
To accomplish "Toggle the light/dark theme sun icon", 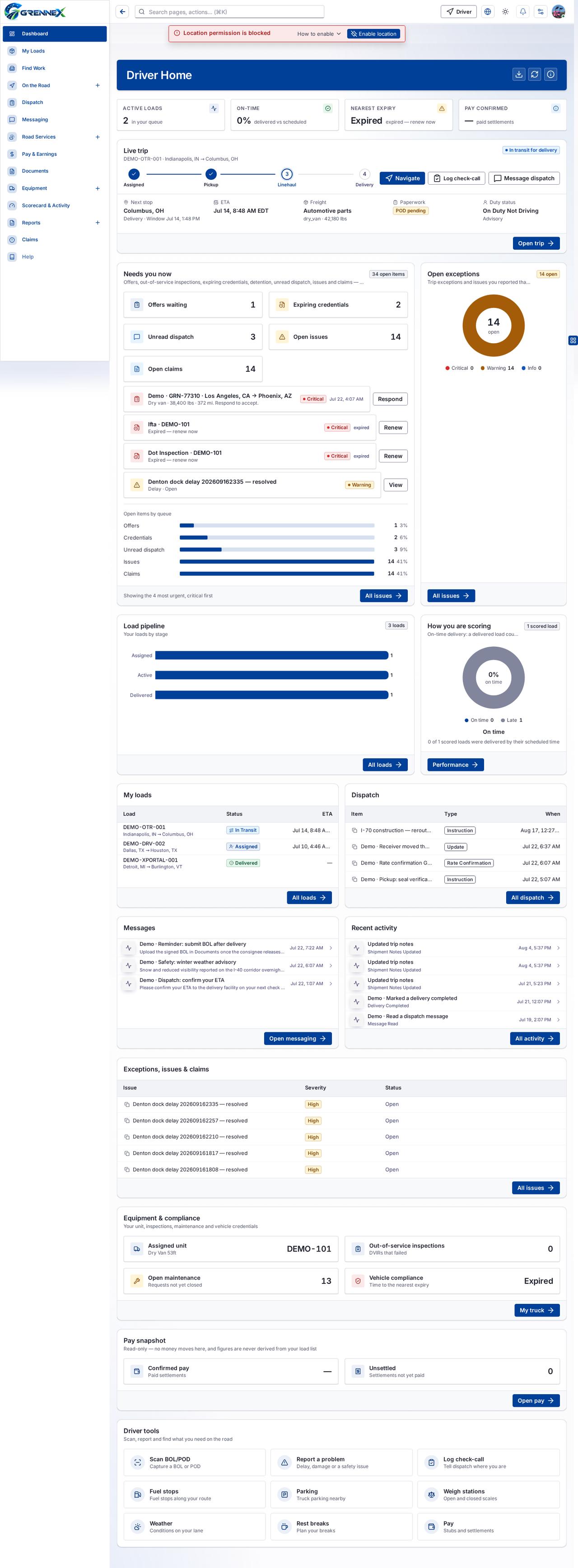I will tap(505, 12).
